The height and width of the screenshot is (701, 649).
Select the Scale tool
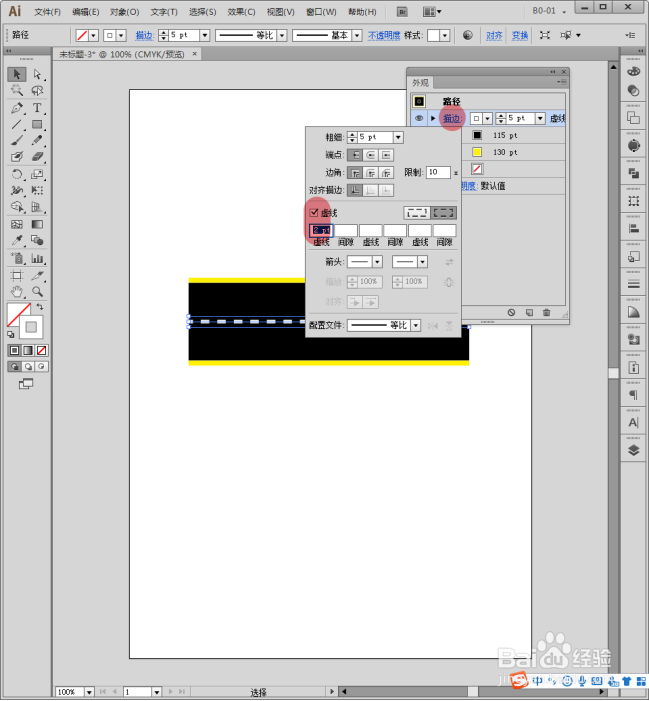pyautogui.click(x=37, y=174)
